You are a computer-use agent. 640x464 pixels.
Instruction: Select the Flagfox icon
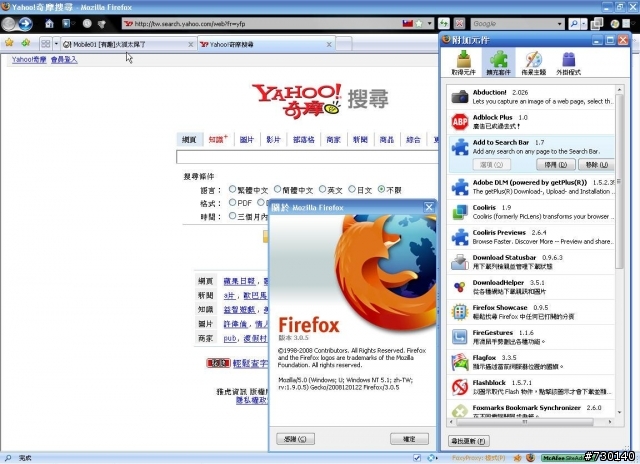pyautogui.click(x=460, y=362)
